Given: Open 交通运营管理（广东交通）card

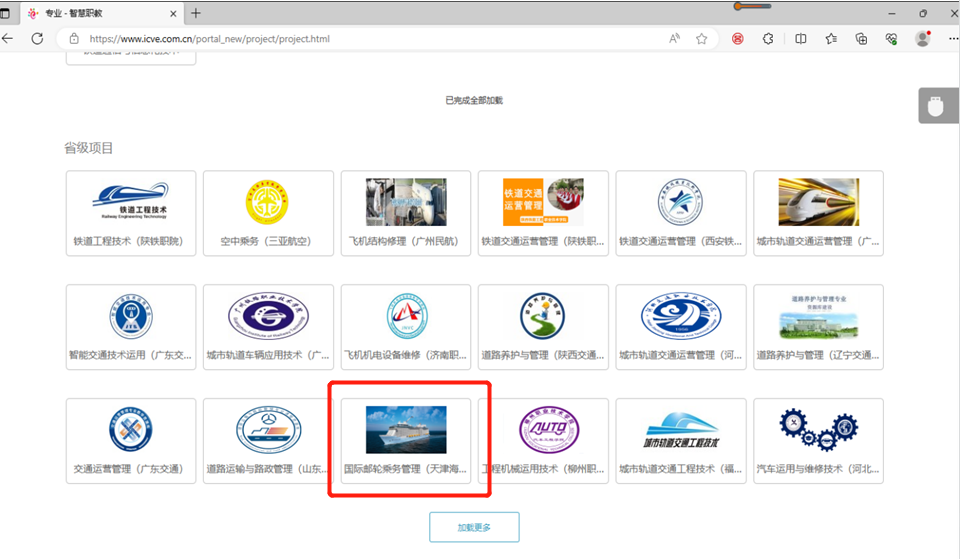Looking at the screenshot, I should click(x=131, y=441).
